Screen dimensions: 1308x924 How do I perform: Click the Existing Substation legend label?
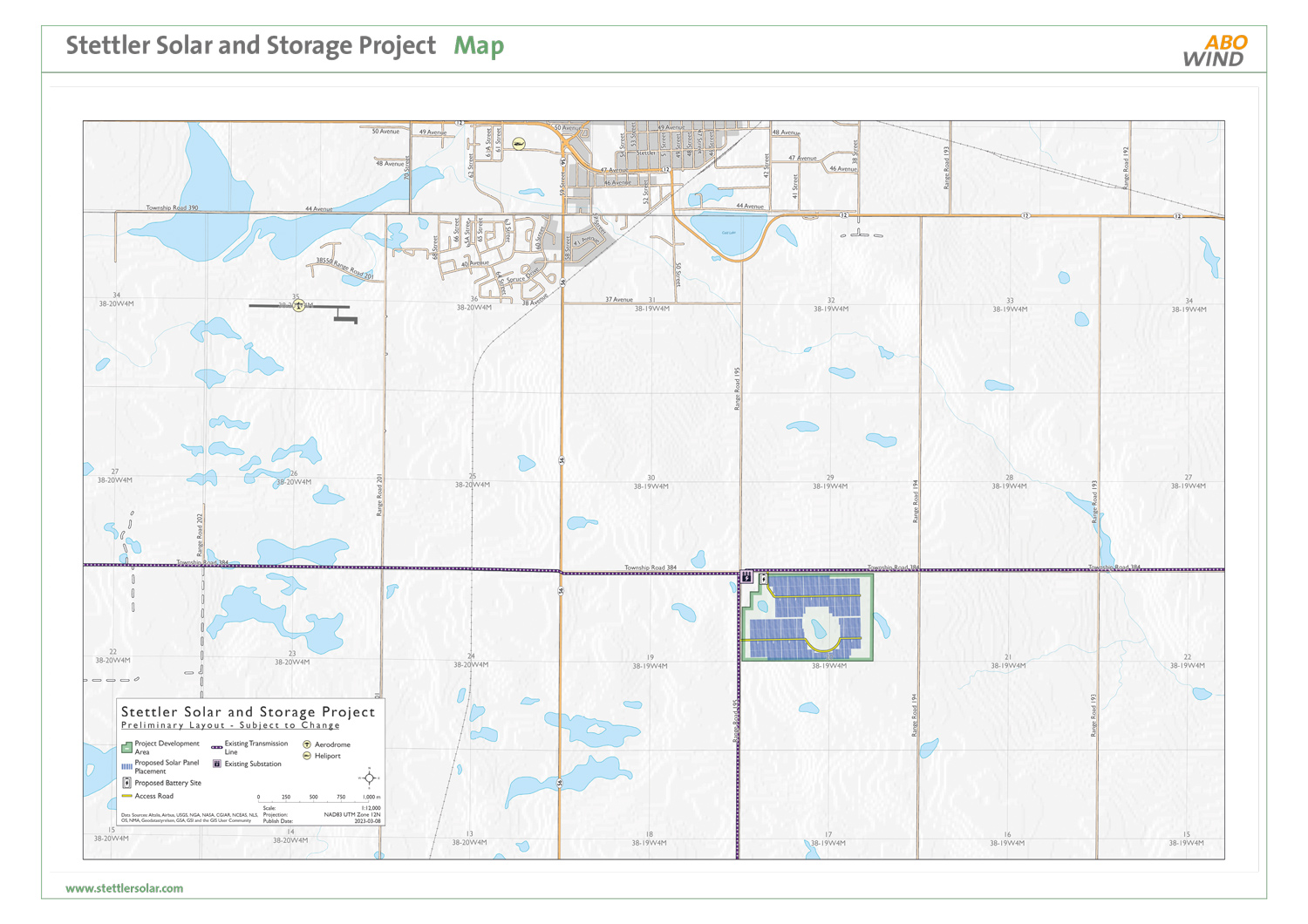[x=253, y=764]
